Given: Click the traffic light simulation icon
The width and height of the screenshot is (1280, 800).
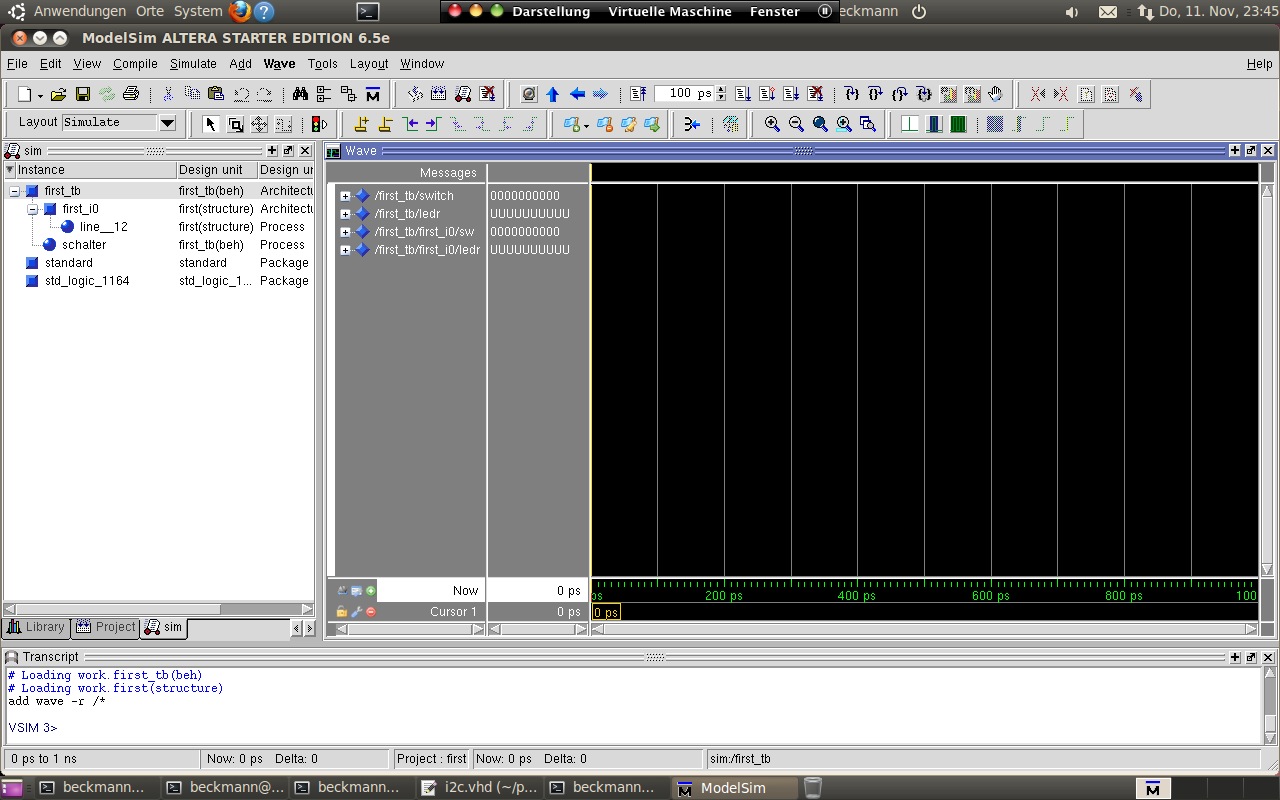Looking at the screenshot, I should pos(319,124).
